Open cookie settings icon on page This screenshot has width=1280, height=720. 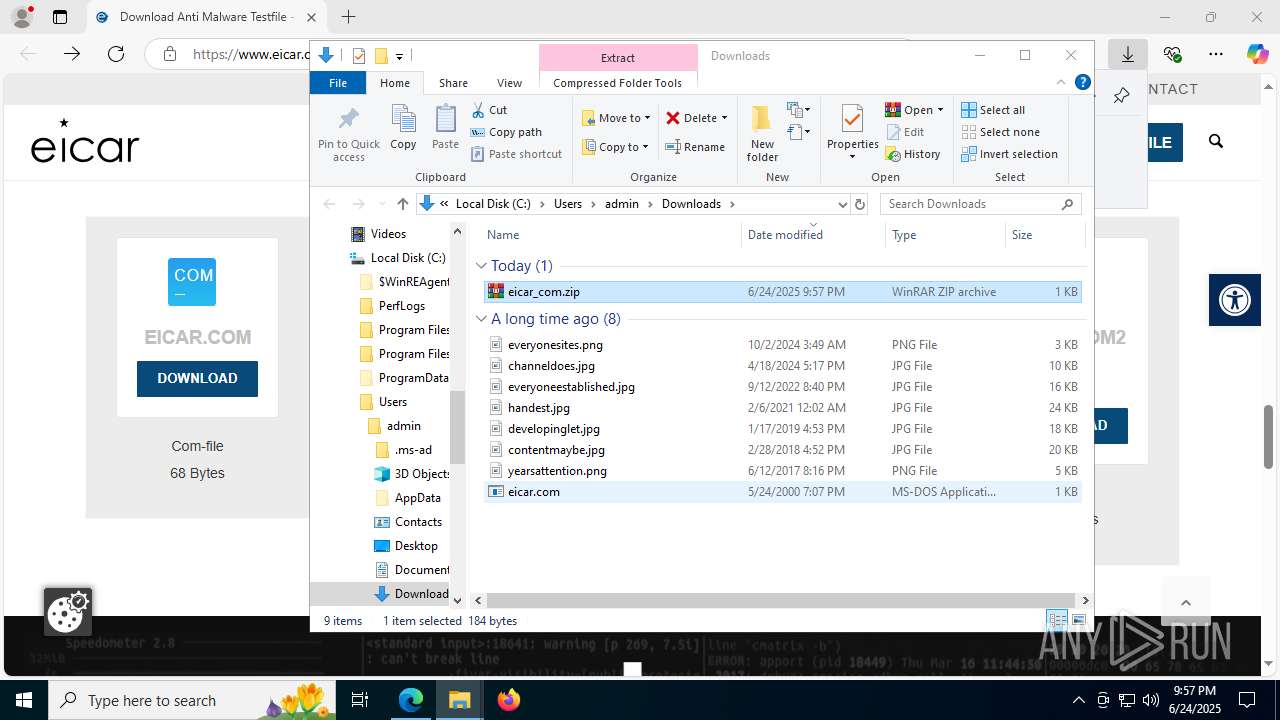point(68,612)
